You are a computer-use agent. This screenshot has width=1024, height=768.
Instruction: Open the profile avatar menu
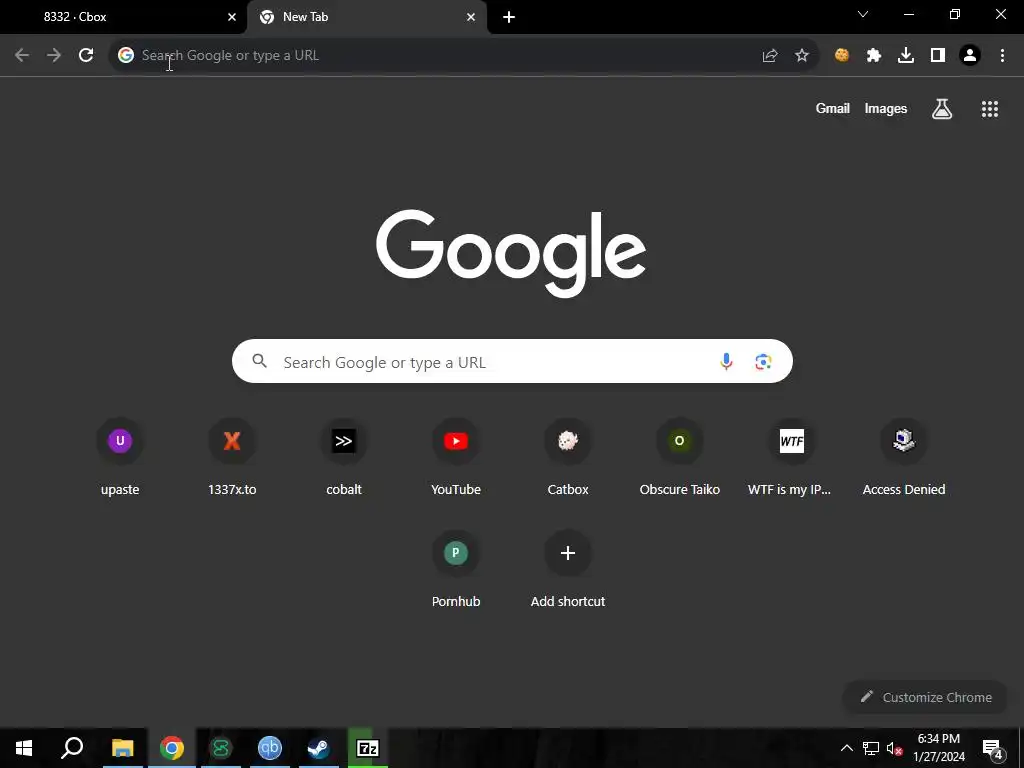[x=970, y=56]
